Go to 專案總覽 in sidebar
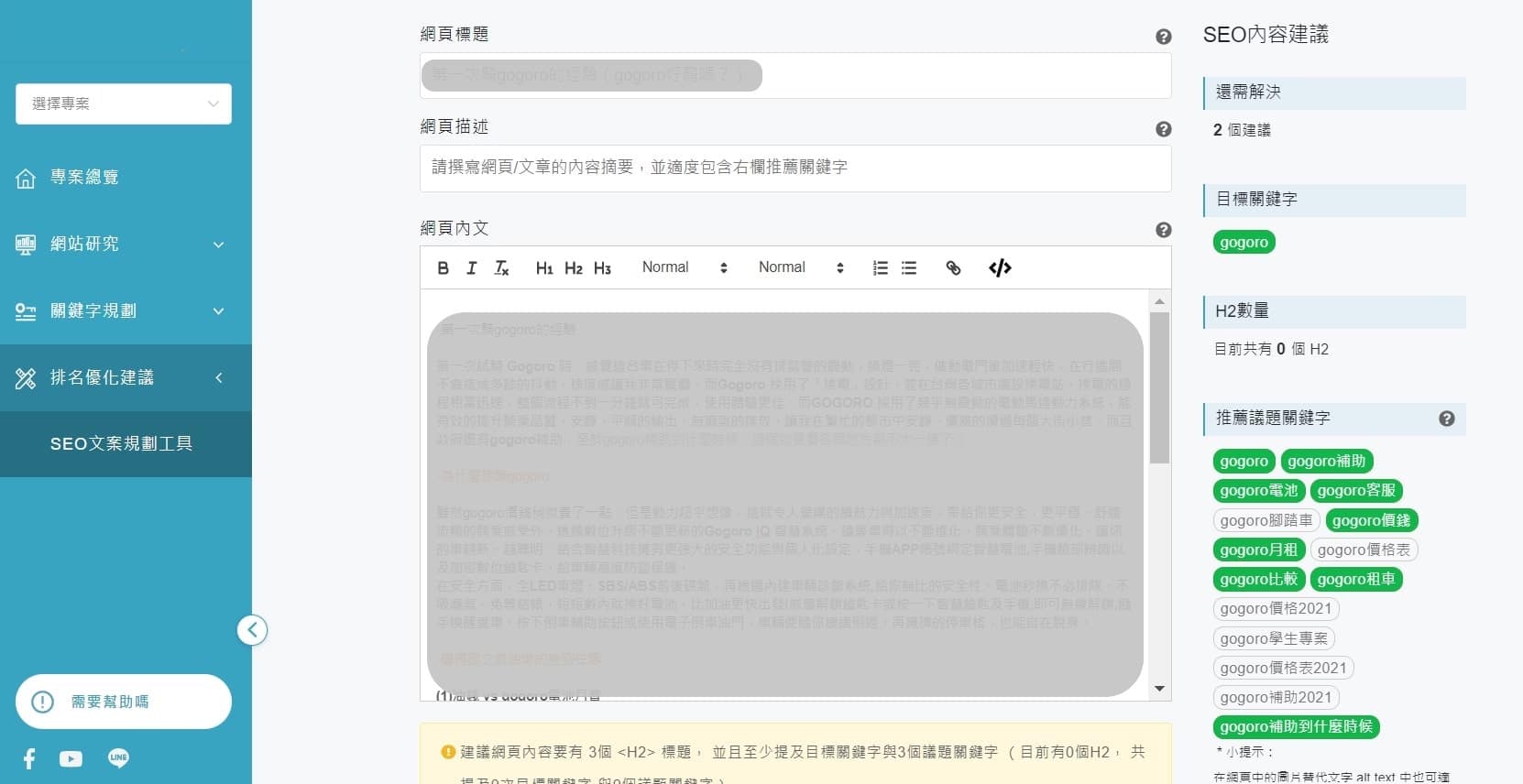The width and height of the screenshot is (1523, 784). pyautogui.click(x=84, y=177)
